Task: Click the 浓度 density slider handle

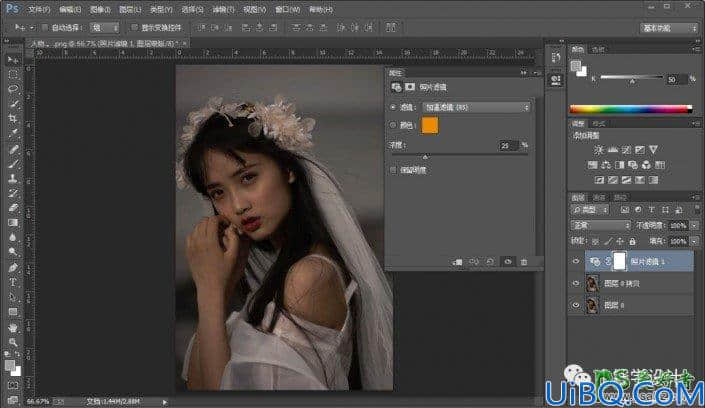Action: click(425, 157)
